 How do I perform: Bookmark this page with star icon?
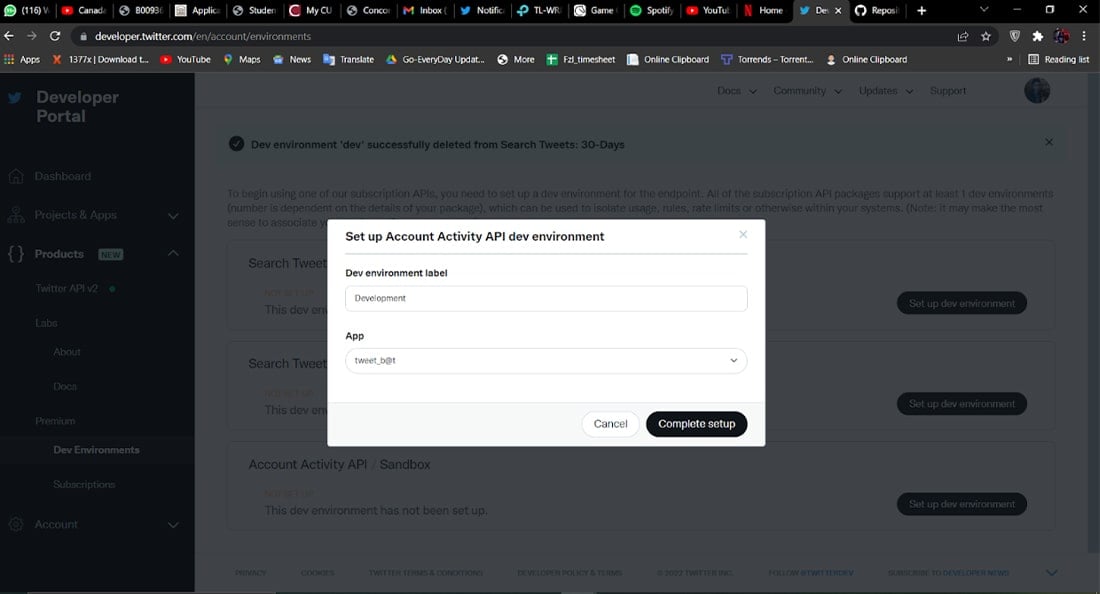[x=986, y=36]
